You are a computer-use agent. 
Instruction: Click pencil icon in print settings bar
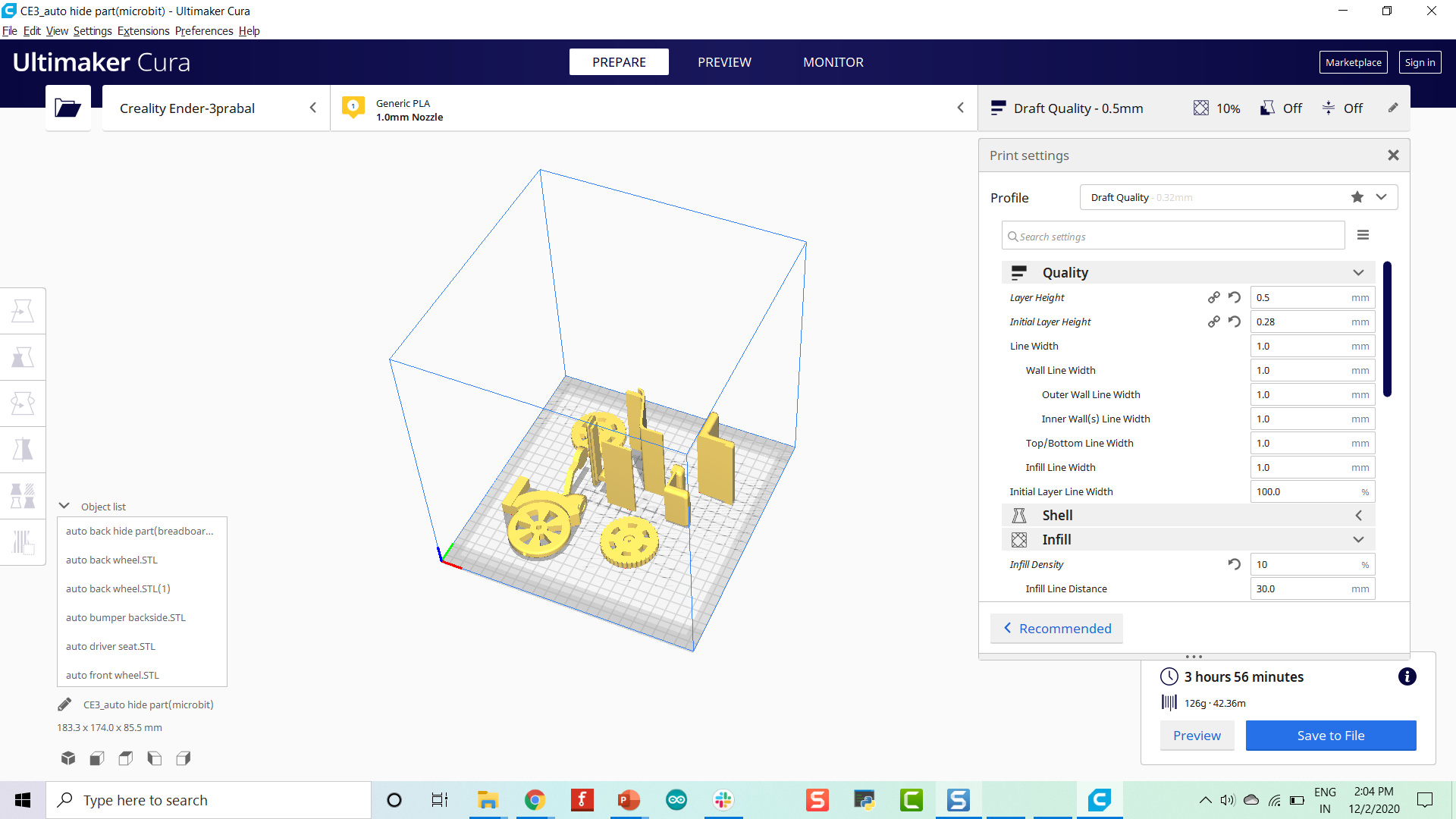(1393, 108)
